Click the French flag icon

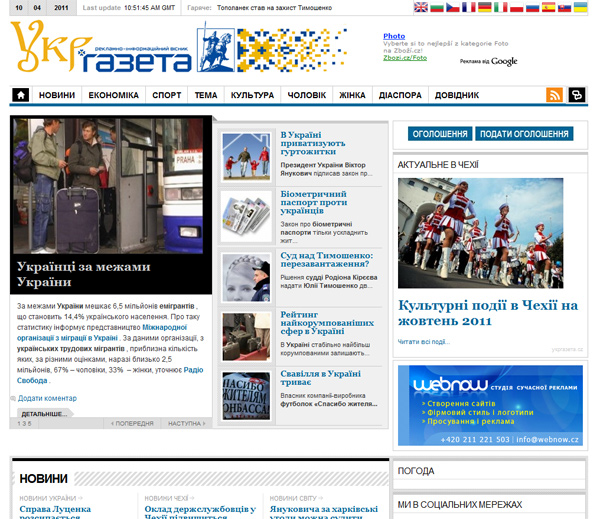469,7
